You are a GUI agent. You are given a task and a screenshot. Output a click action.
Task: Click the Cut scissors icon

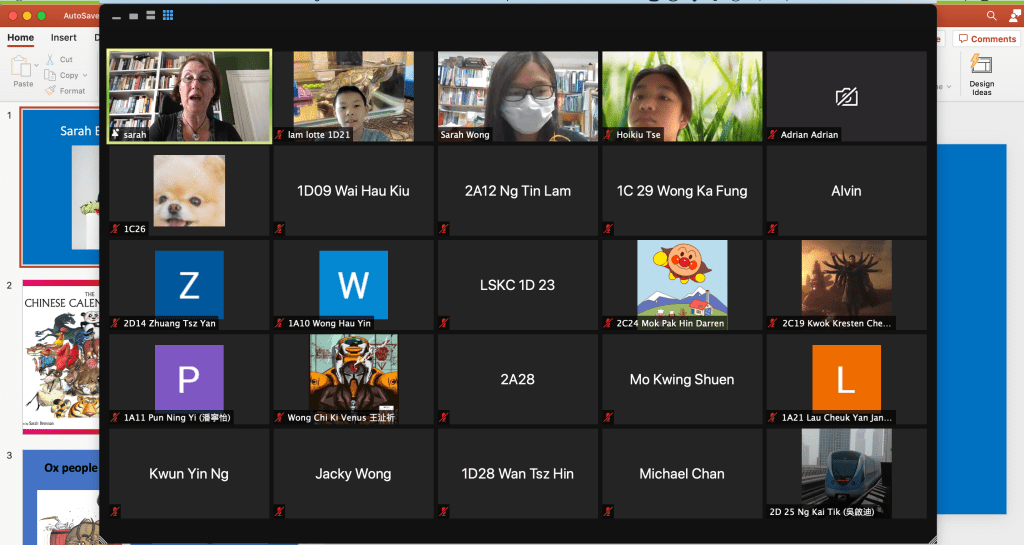tap(51, 60)
